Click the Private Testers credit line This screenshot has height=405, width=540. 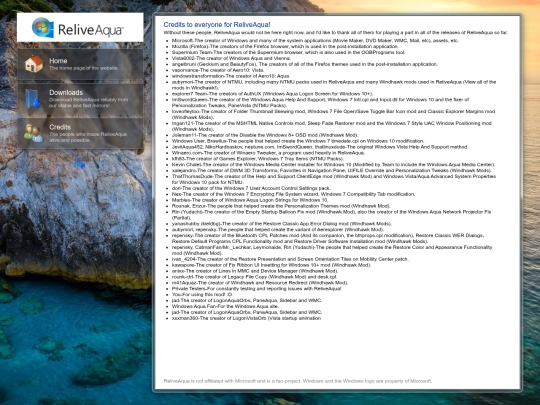[x=257, y=289]
